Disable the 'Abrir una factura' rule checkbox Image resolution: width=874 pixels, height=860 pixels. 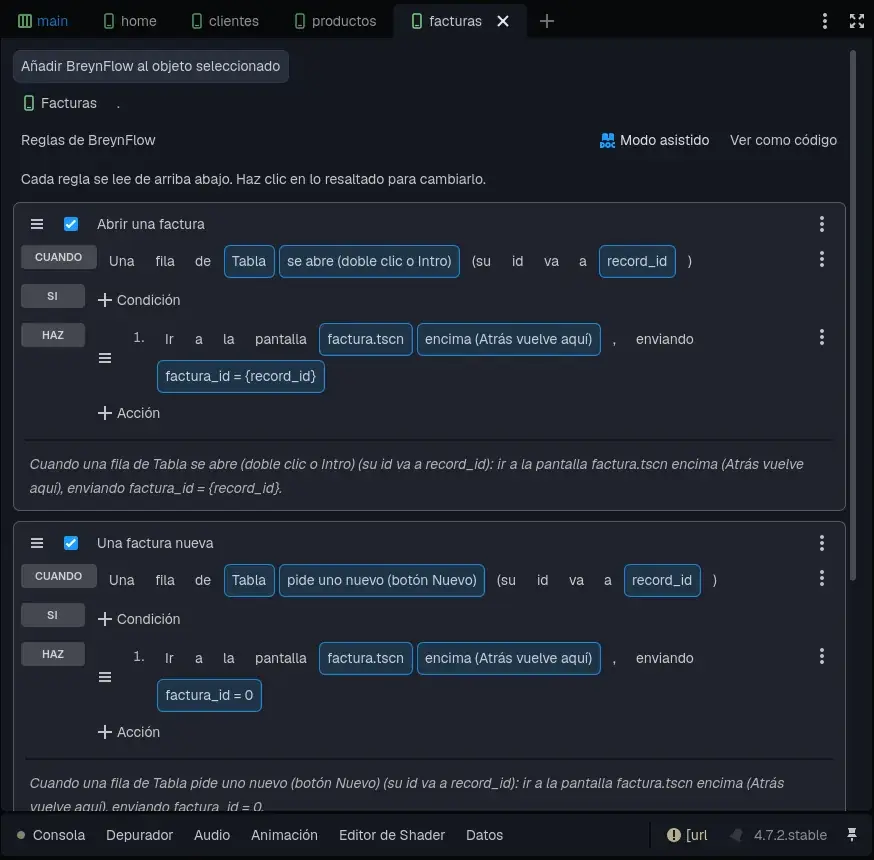(x=71, y=224)
